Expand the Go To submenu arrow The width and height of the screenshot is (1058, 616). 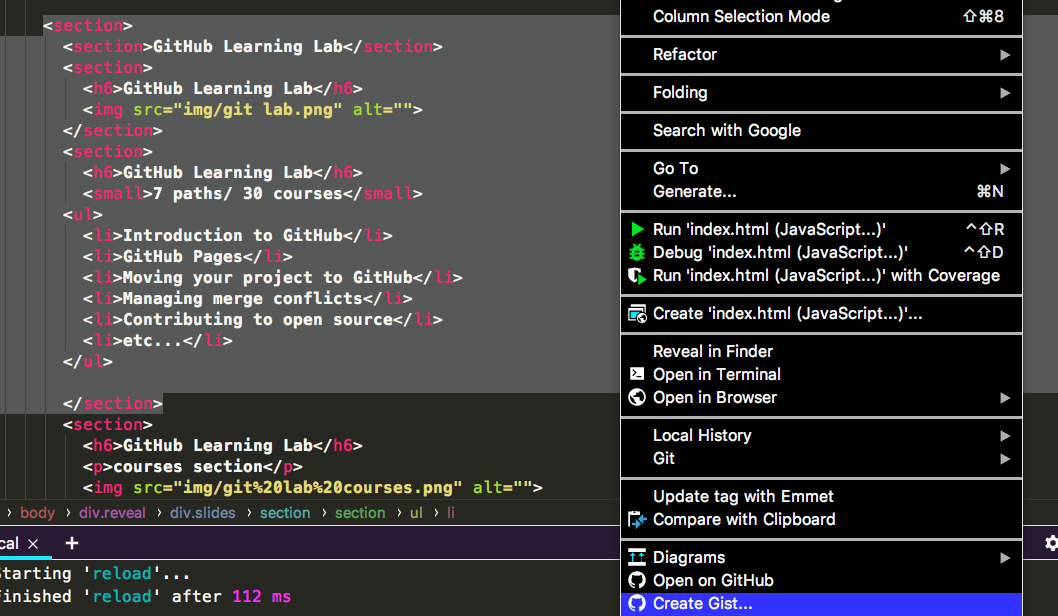1005,169
